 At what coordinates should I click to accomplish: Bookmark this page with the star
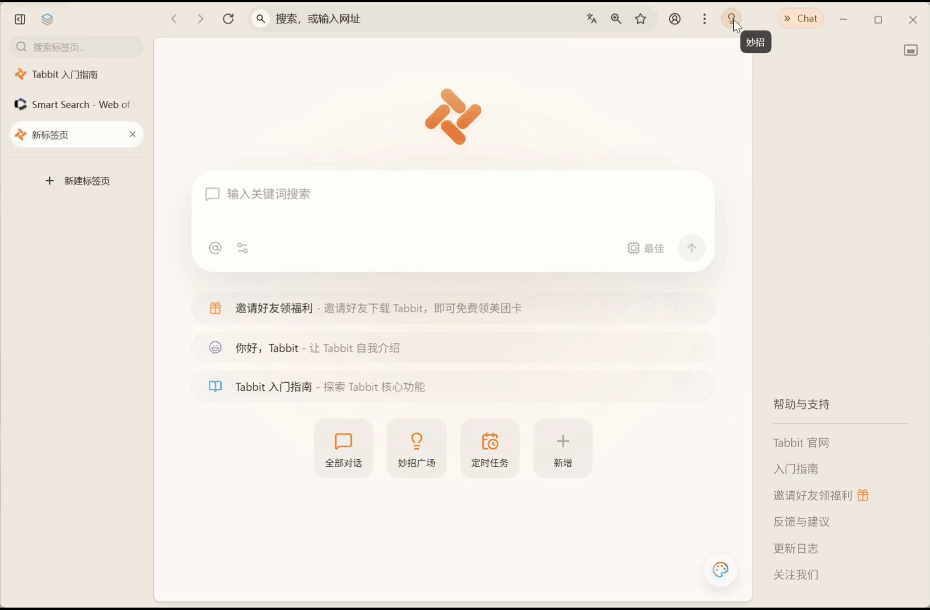click(x=641, y=19)
